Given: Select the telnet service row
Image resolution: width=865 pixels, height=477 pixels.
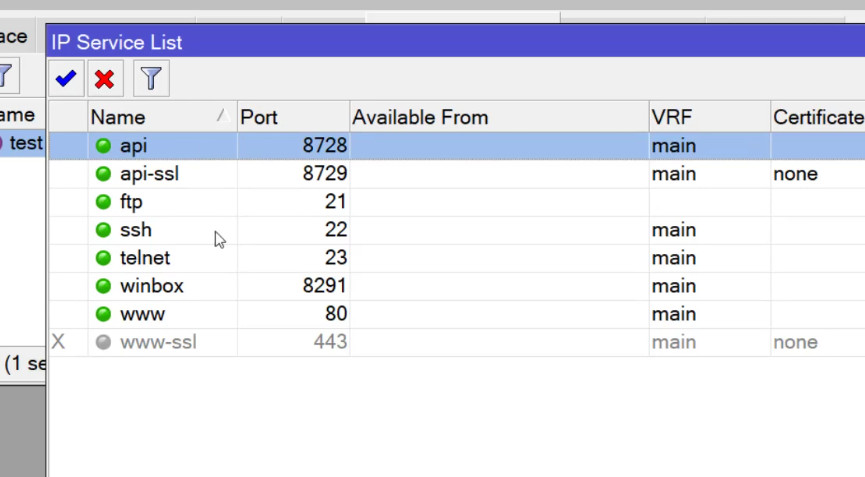Looking at the screenshot, I should coord(457,258).
